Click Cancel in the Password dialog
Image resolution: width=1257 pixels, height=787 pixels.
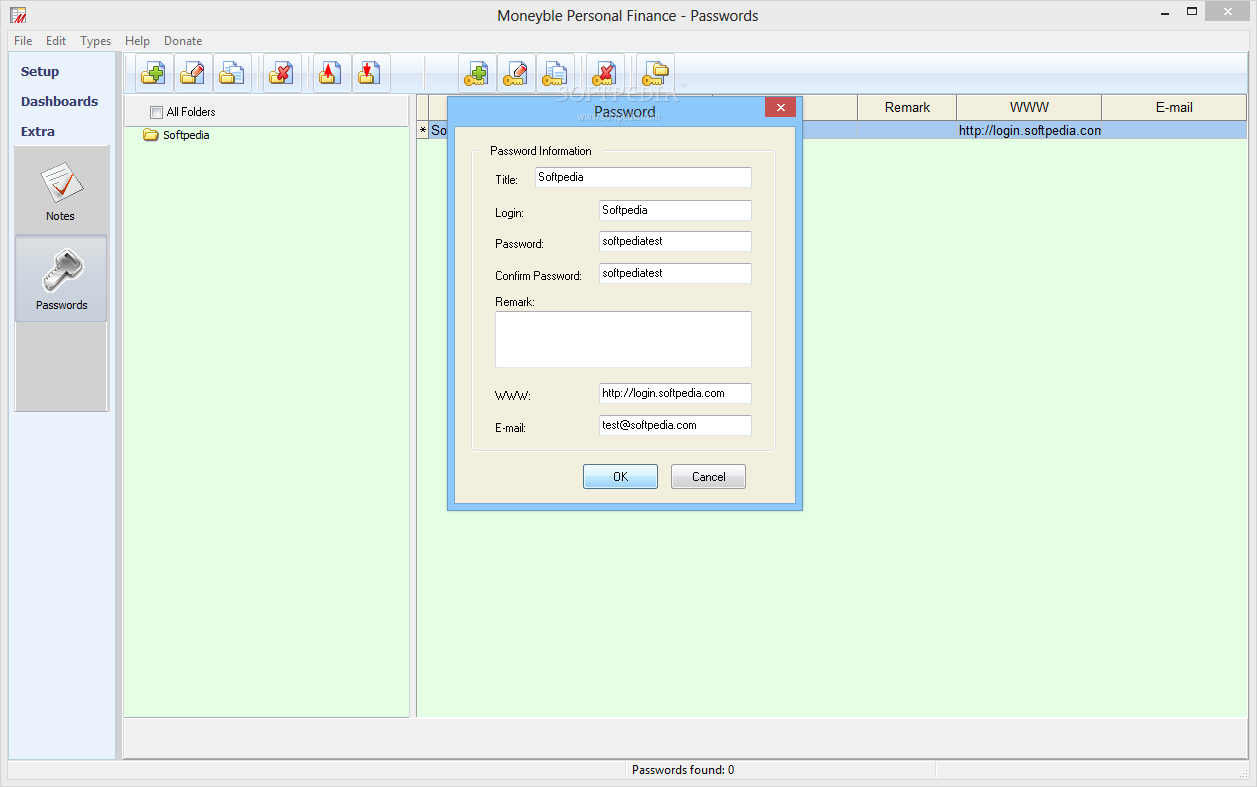[x=708, y=477]
